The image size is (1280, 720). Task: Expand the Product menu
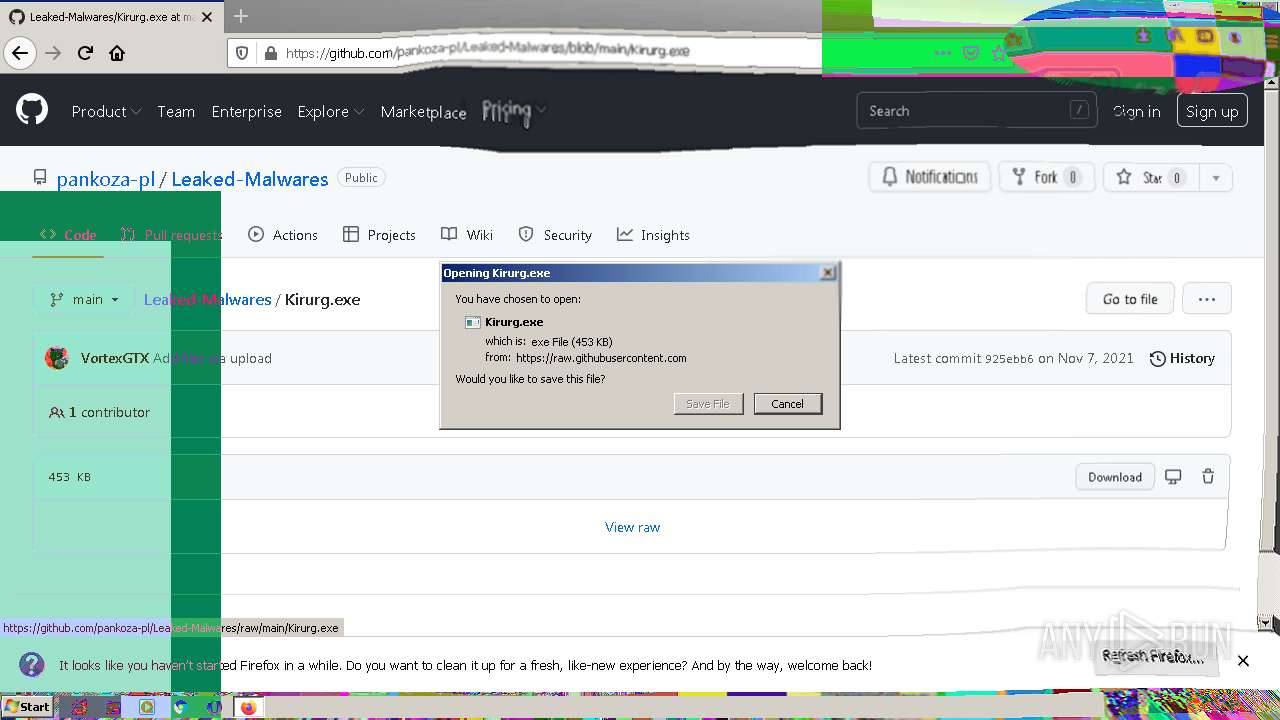(106, 111)
